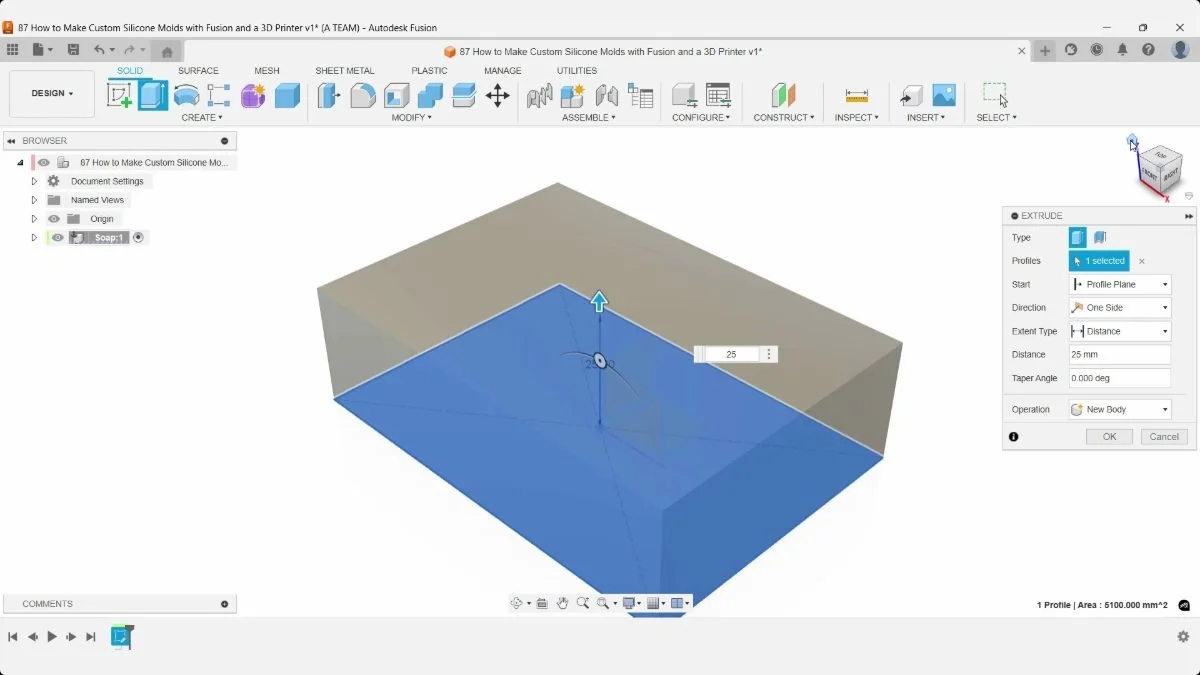Open the Extent Type Distance dropdown
1200x675 pixels.
click(1120, 331)
